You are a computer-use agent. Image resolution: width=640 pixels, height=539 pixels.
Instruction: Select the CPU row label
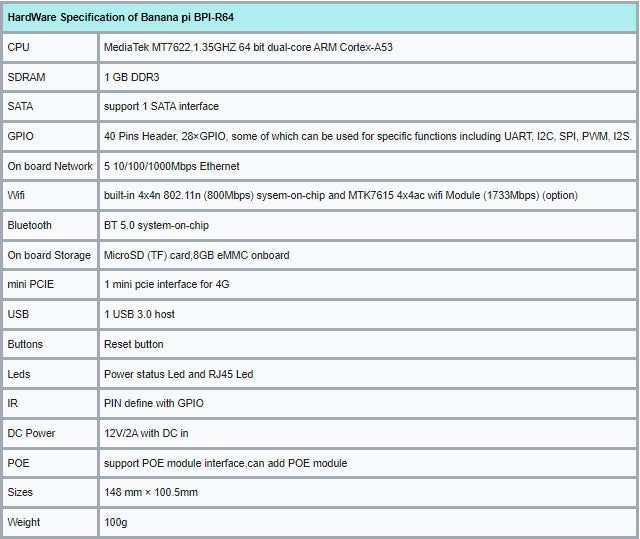click(19, 47)
